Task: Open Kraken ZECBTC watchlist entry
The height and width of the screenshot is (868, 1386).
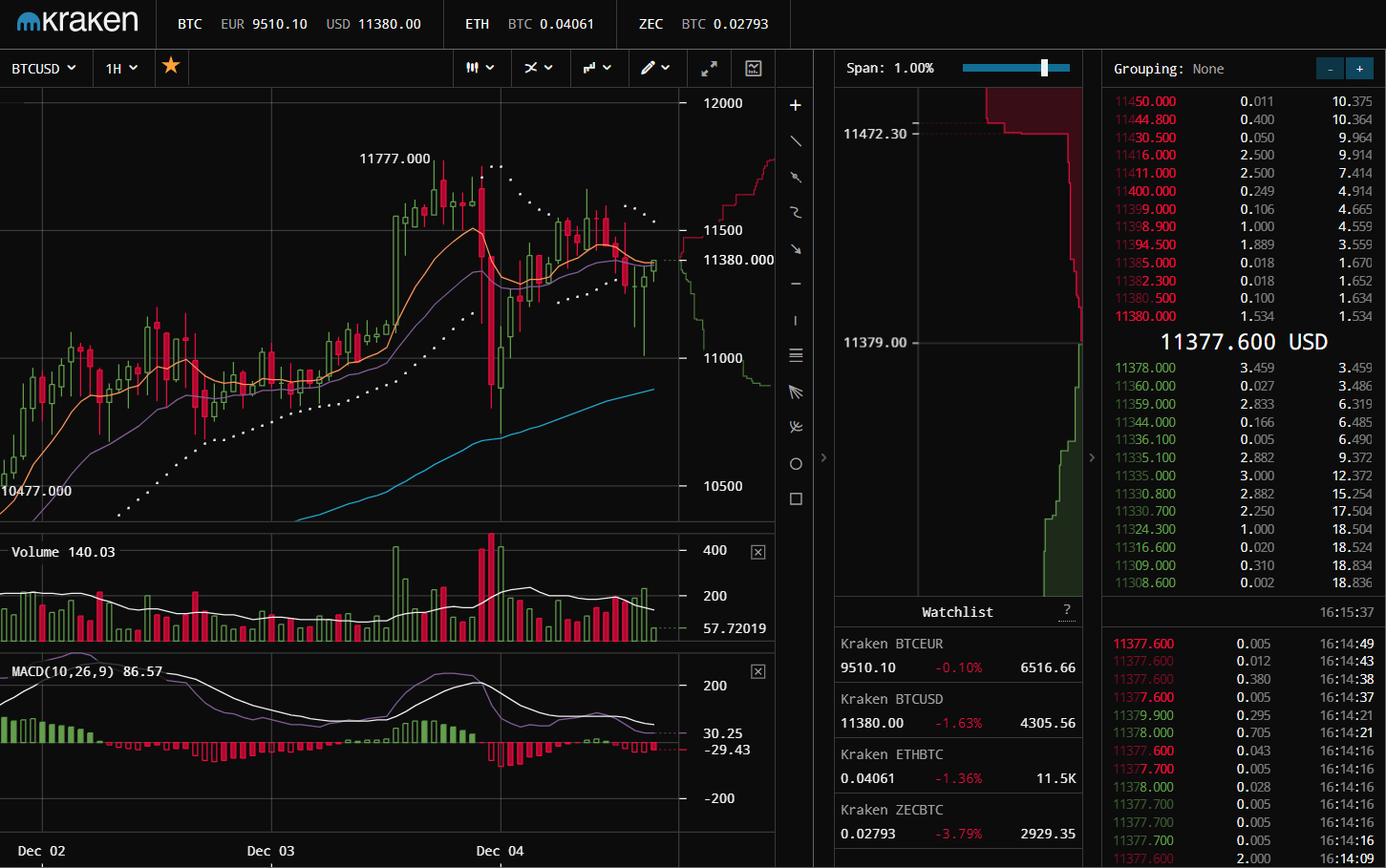Action: [958, 821]
